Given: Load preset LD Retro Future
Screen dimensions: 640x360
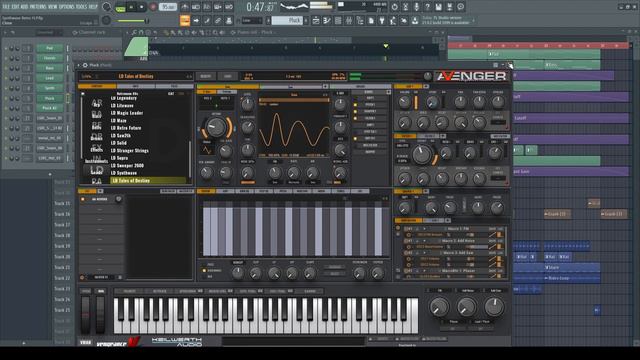Looking at the screenshot, I should pos(126,128).
